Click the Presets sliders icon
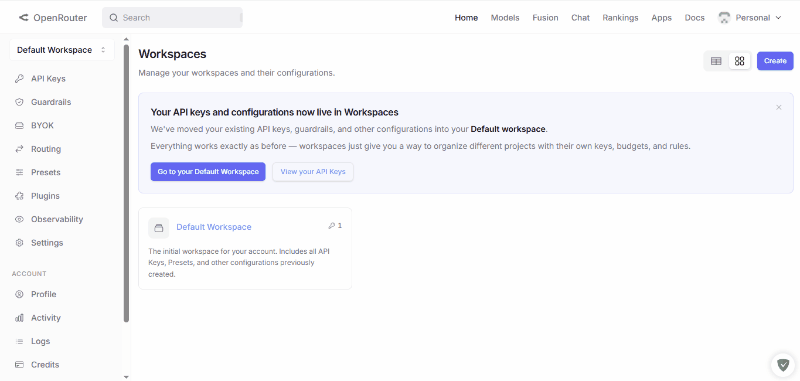The height and width of the screenshot is (381, 800). (x=19, y=172)
